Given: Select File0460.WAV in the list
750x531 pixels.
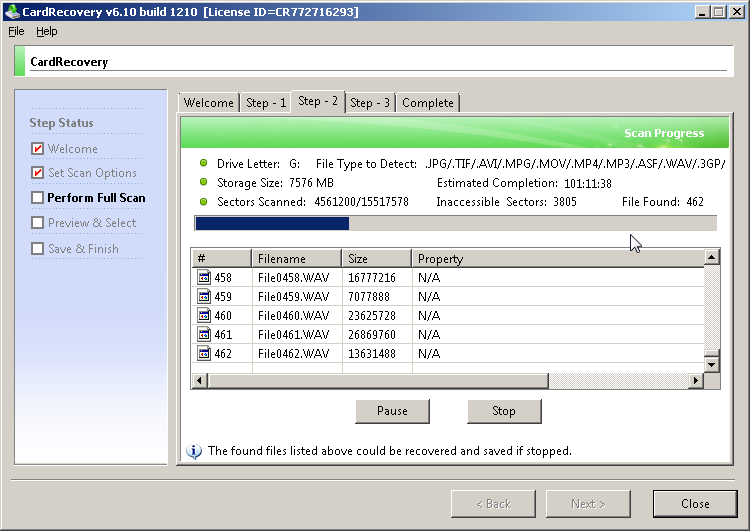Looking at the screenshot, I should (293, 316).
